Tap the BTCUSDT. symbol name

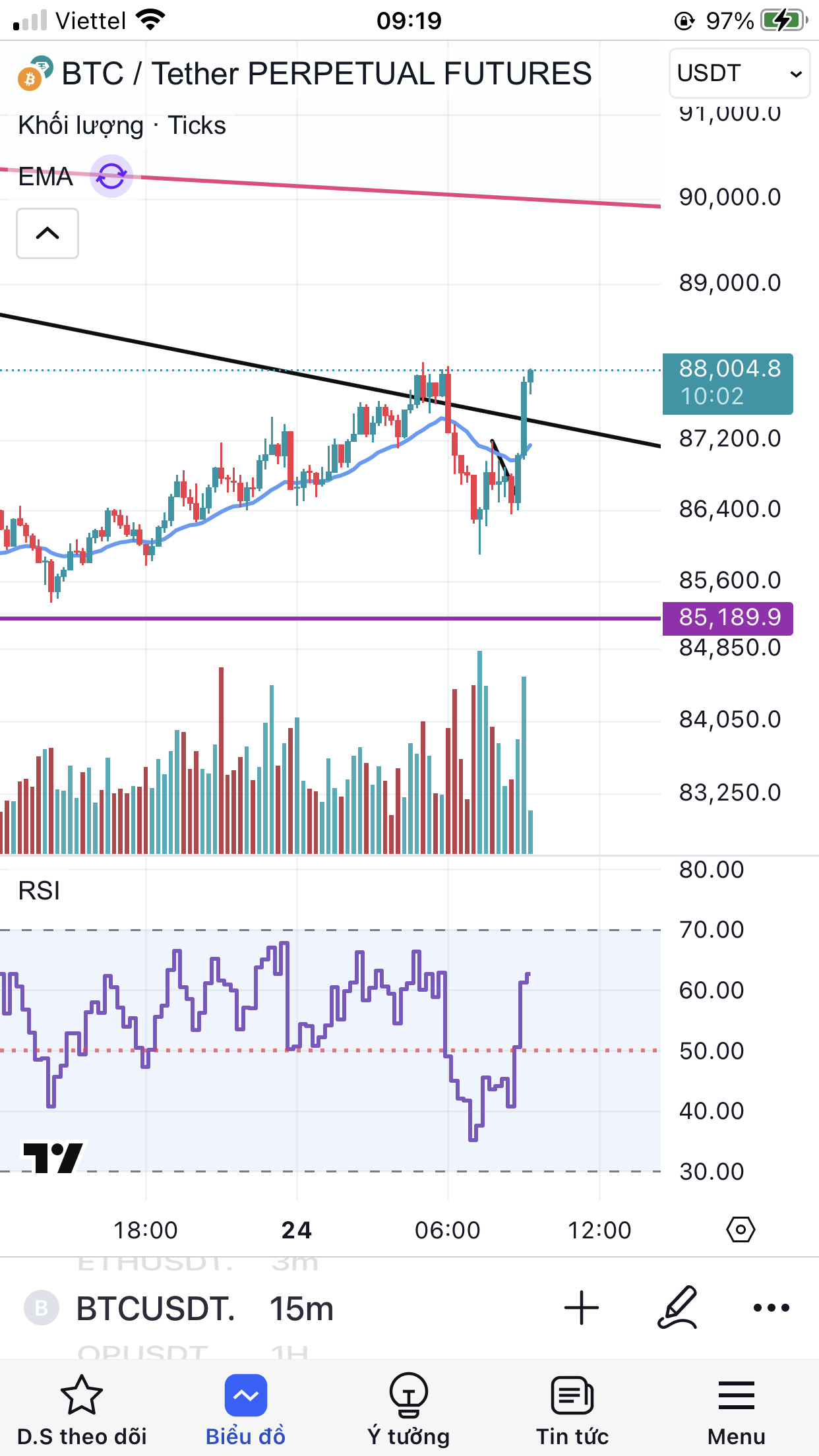(x=156, y=1308)
